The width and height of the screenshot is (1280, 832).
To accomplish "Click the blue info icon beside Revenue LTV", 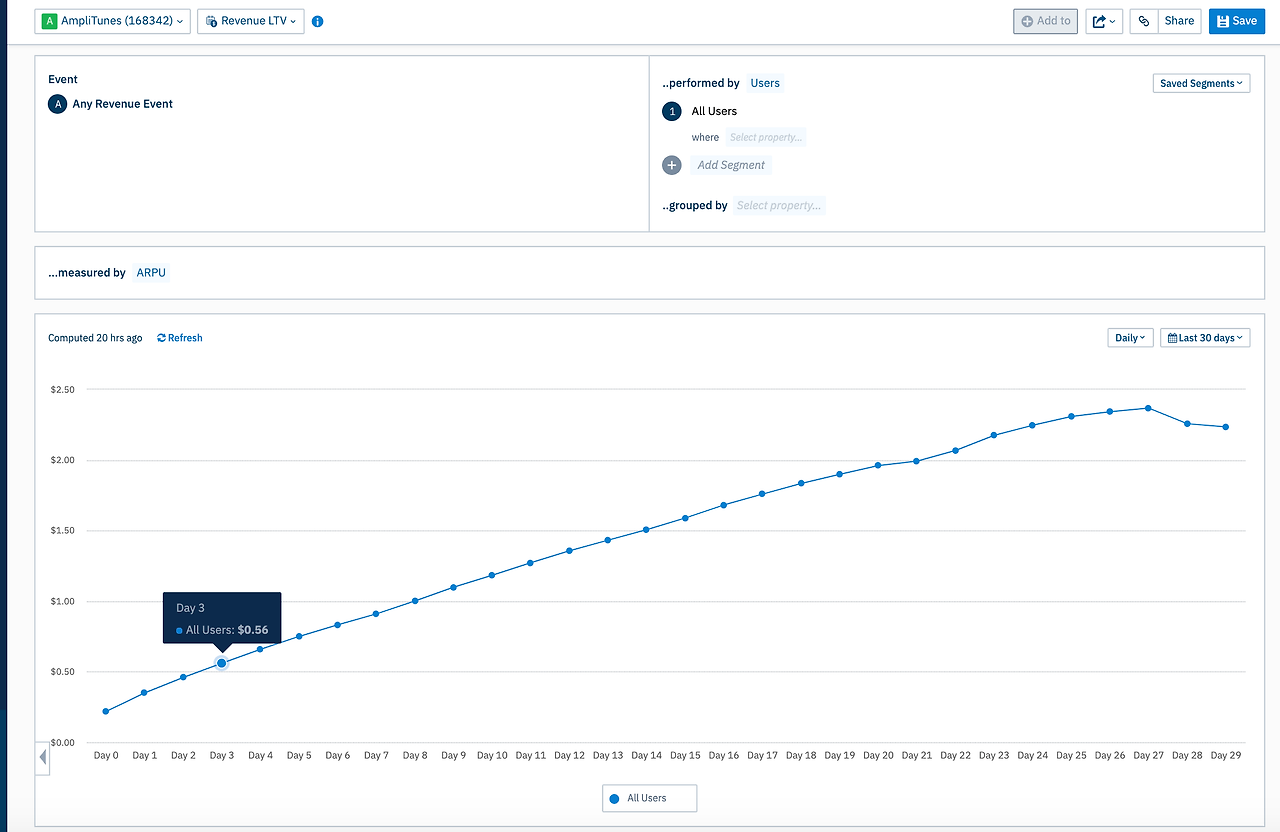I will (317, 21).
